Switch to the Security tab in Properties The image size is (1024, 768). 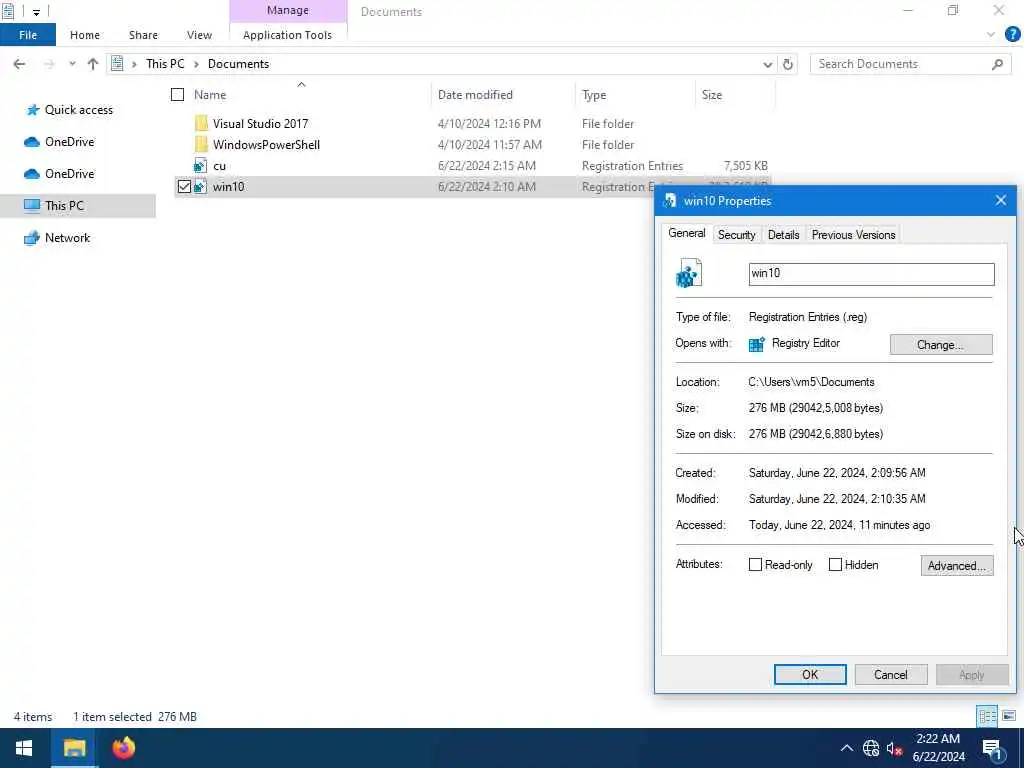[736, 234]
